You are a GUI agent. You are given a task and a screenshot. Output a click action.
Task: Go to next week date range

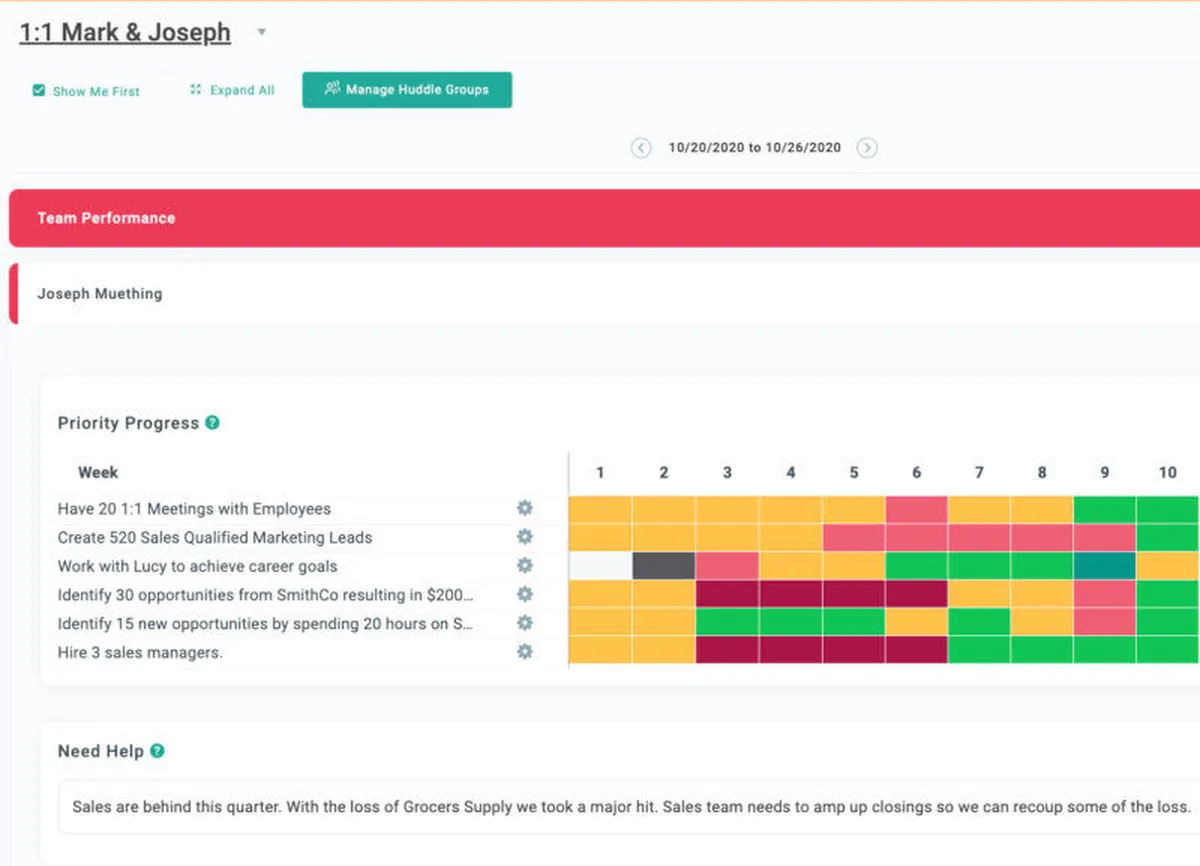867,148
